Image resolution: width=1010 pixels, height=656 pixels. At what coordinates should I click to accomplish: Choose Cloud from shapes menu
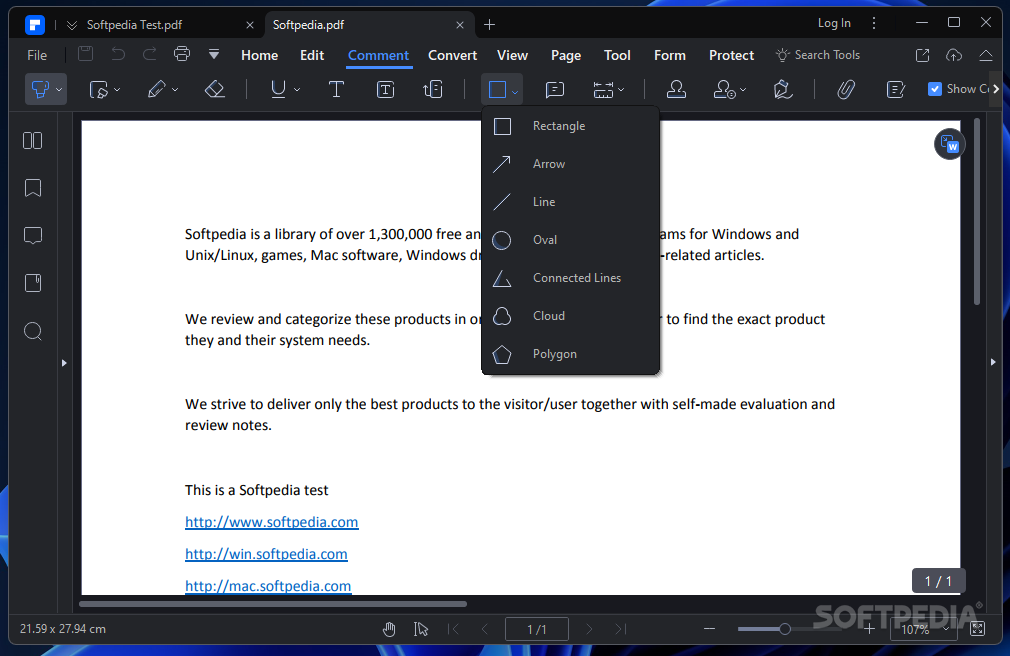pos(571,316)
